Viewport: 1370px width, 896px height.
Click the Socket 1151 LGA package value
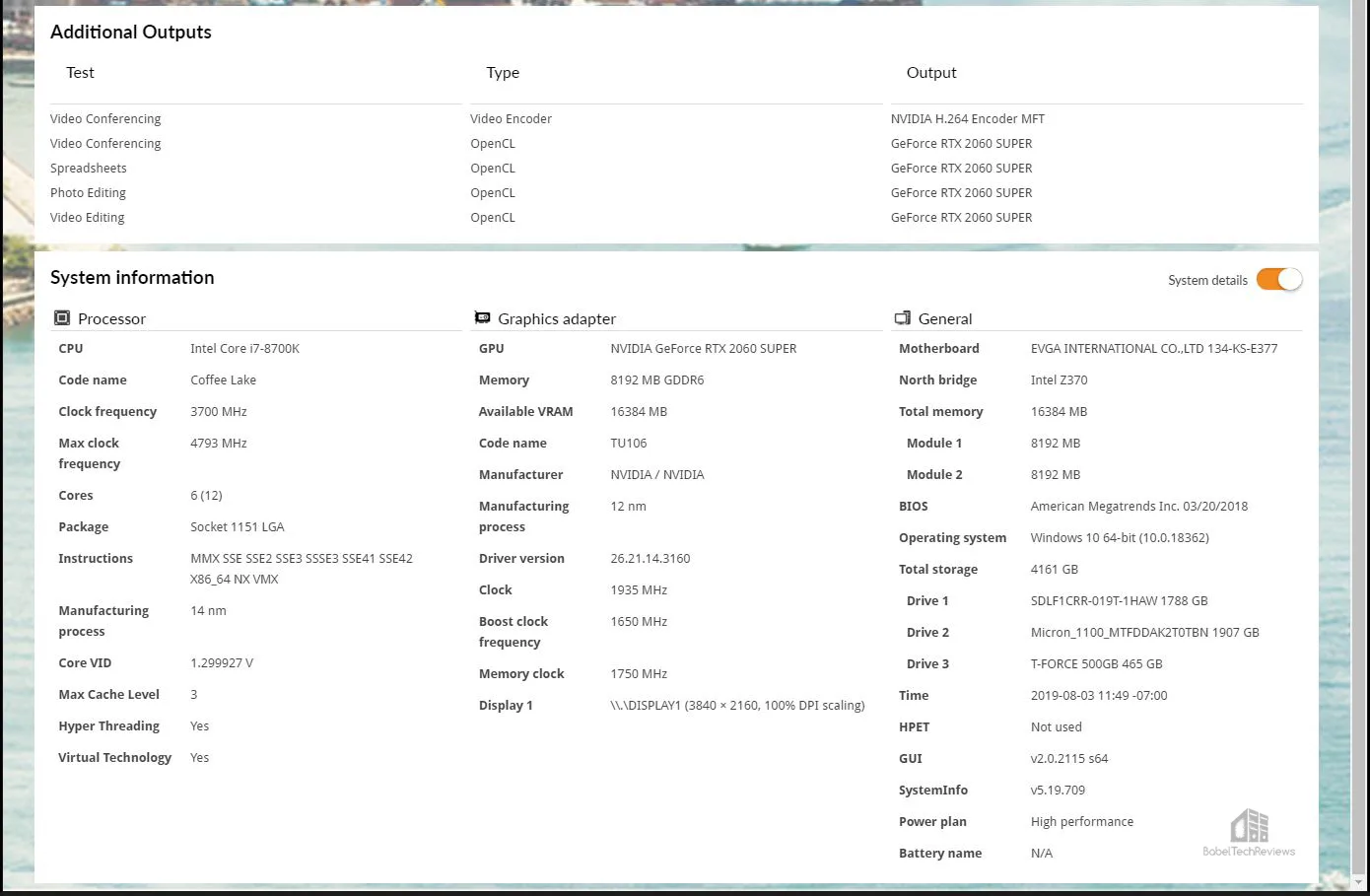click(238, 527)
